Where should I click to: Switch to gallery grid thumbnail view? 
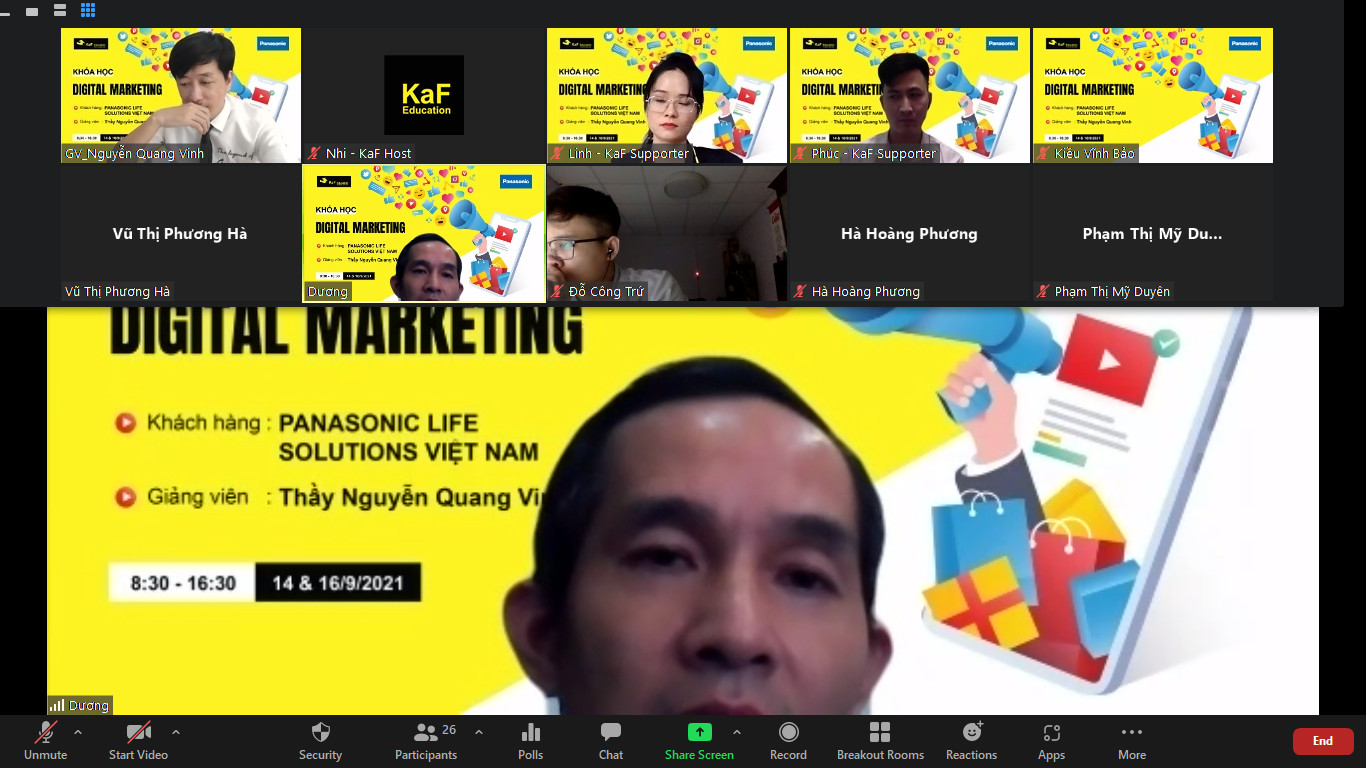[x=88, y=10]
